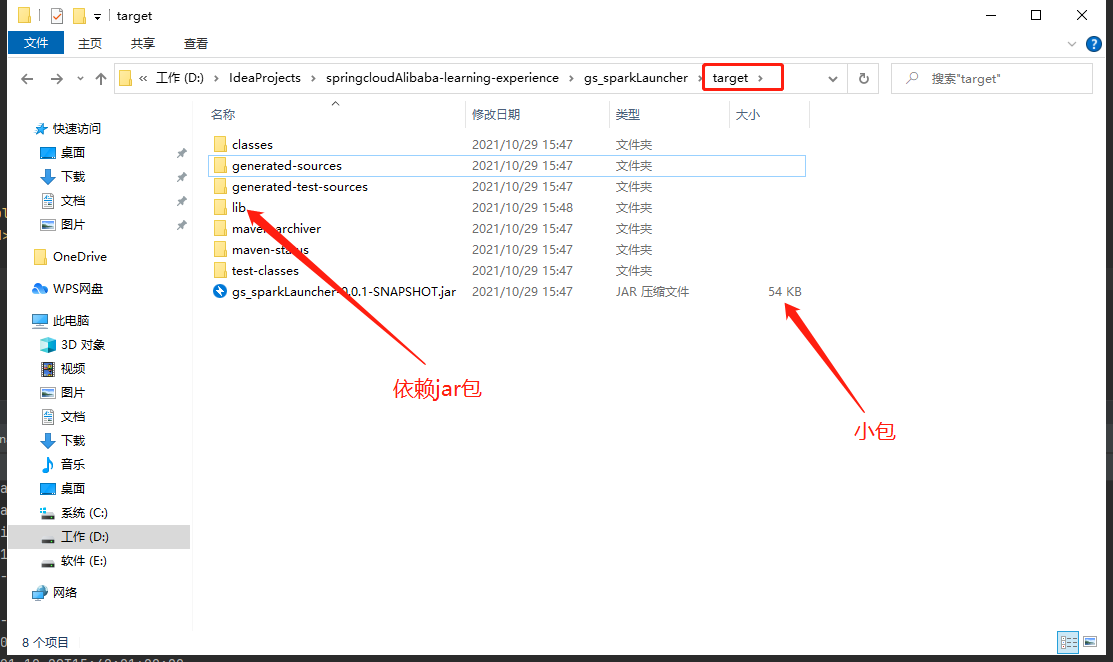
Task: Select gs_sparkLauncher SNAPSHOT jar file icon
Action: click(x=220, y=292)
